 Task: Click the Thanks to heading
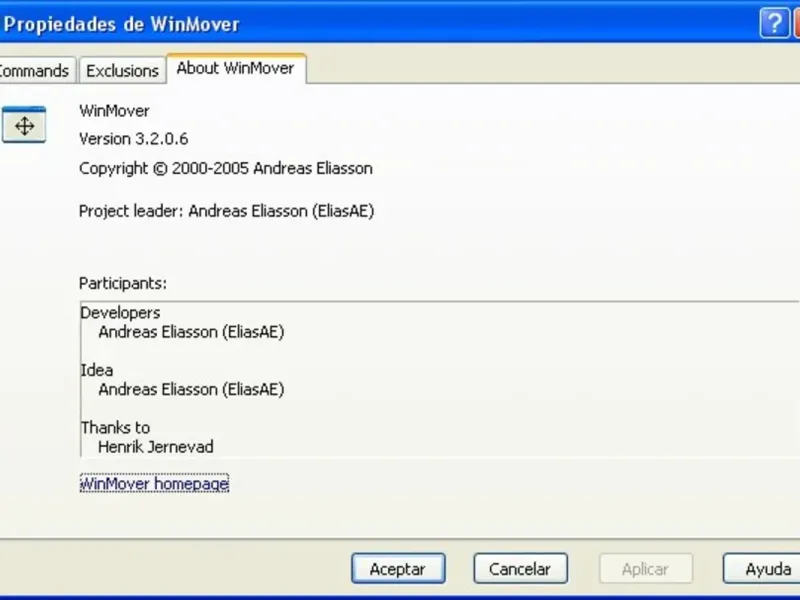pyautogui.click(x=115, y=428)
